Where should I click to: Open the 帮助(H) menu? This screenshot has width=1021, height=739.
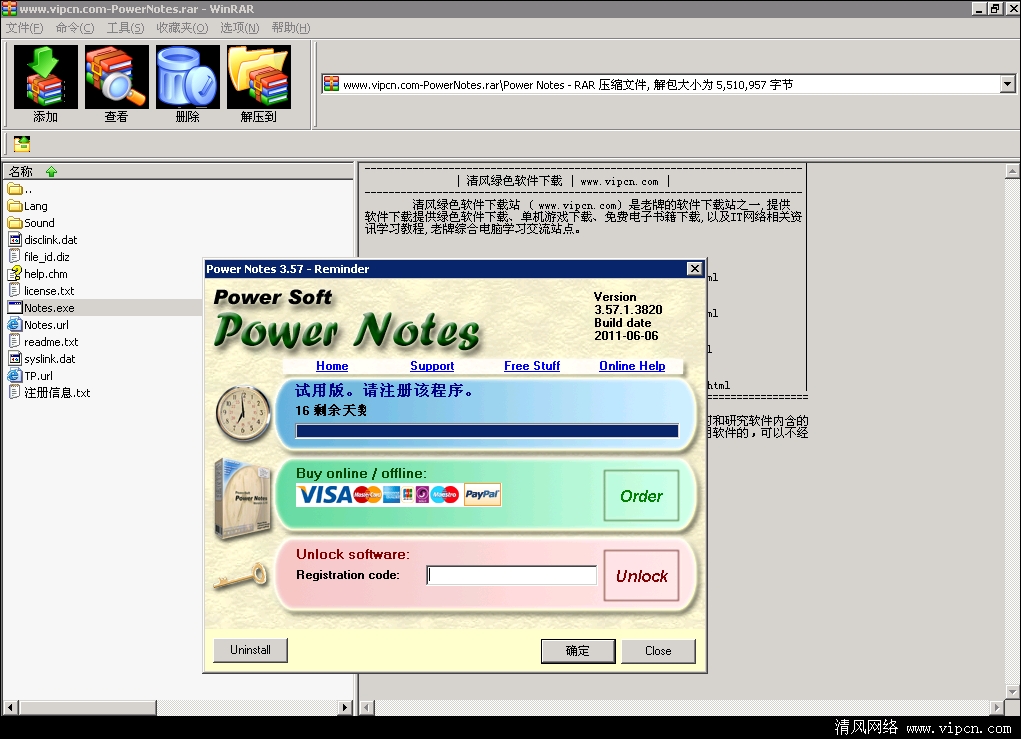click(291, 27)
